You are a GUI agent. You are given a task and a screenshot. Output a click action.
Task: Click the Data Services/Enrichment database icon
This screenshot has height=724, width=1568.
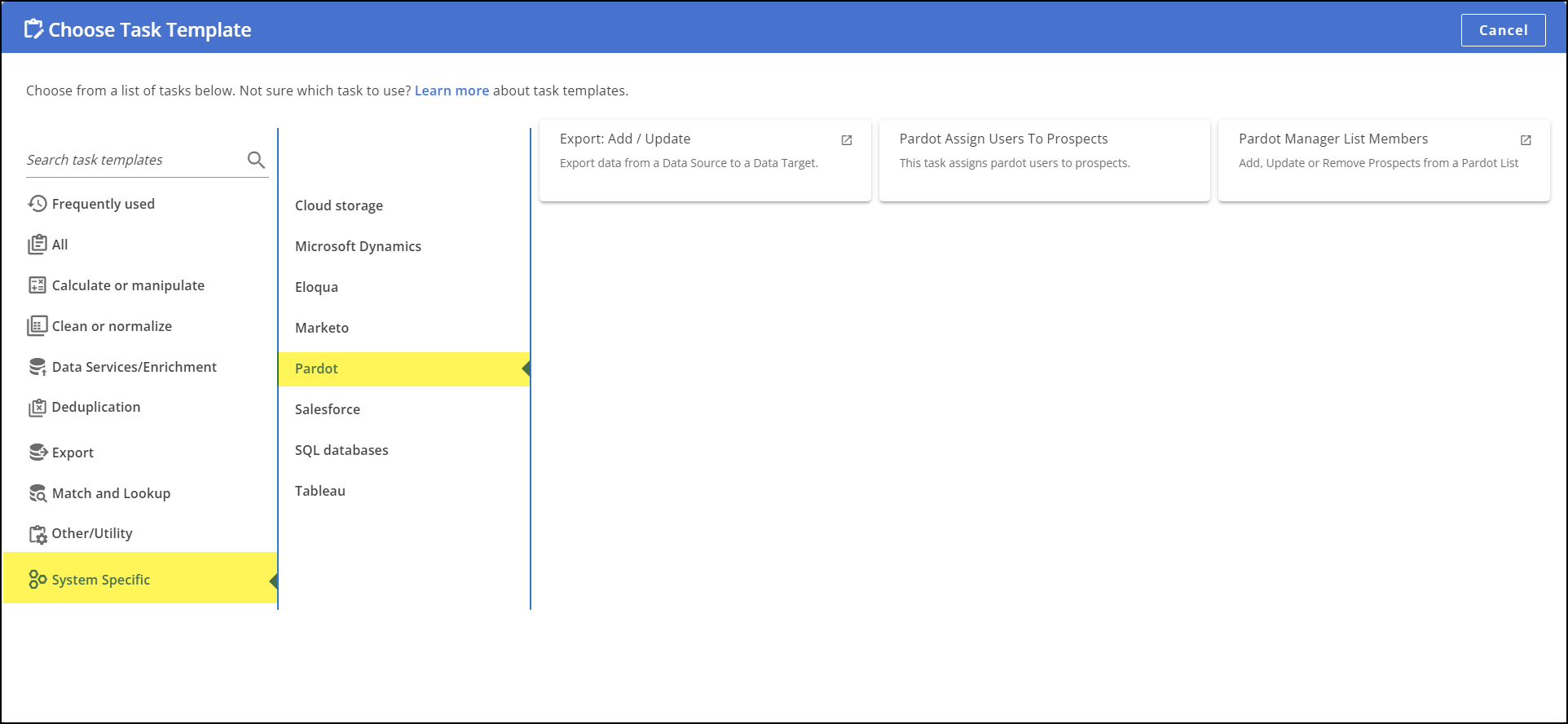37,367
